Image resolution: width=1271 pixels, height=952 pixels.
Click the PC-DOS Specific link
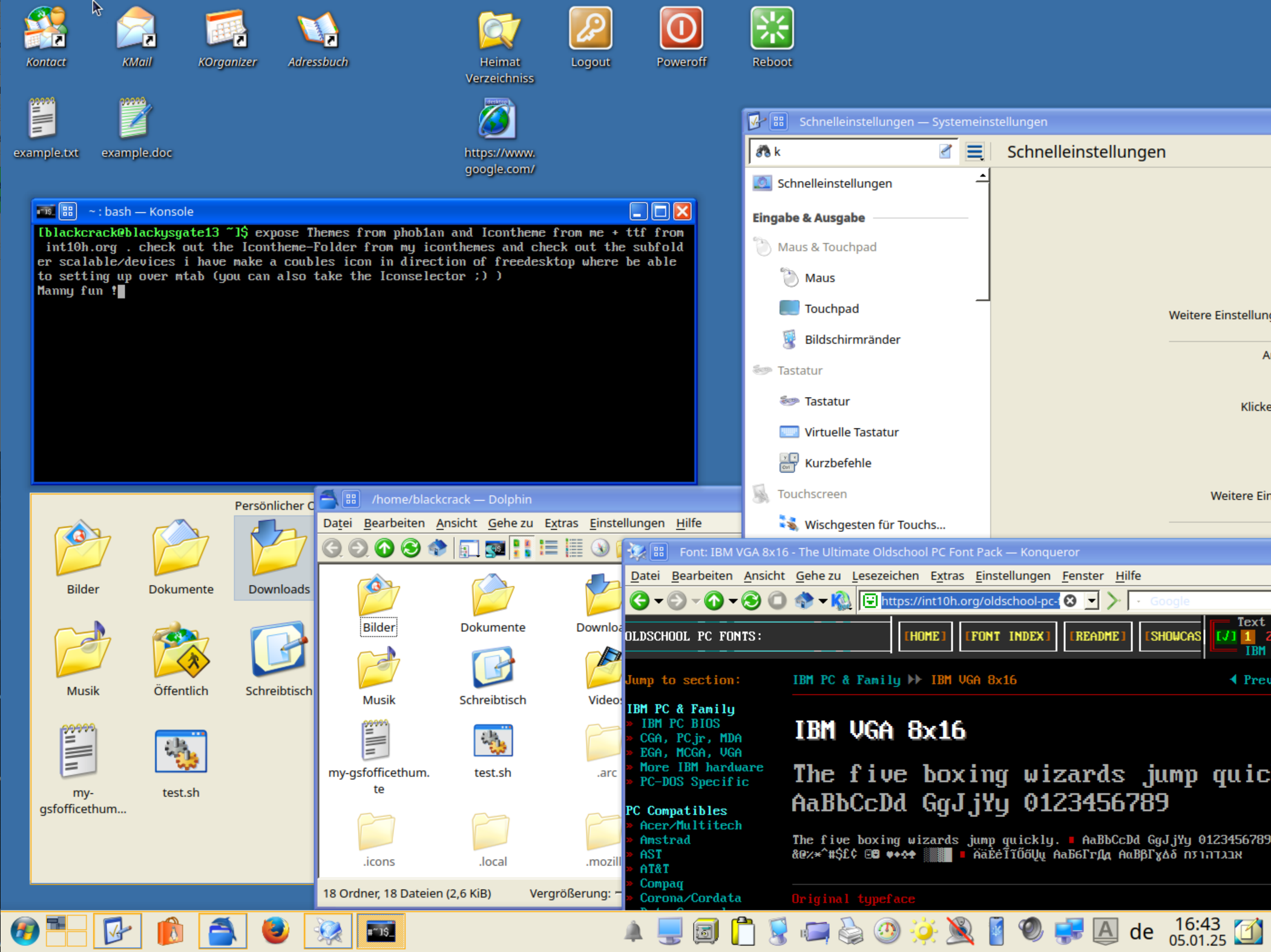694,782
